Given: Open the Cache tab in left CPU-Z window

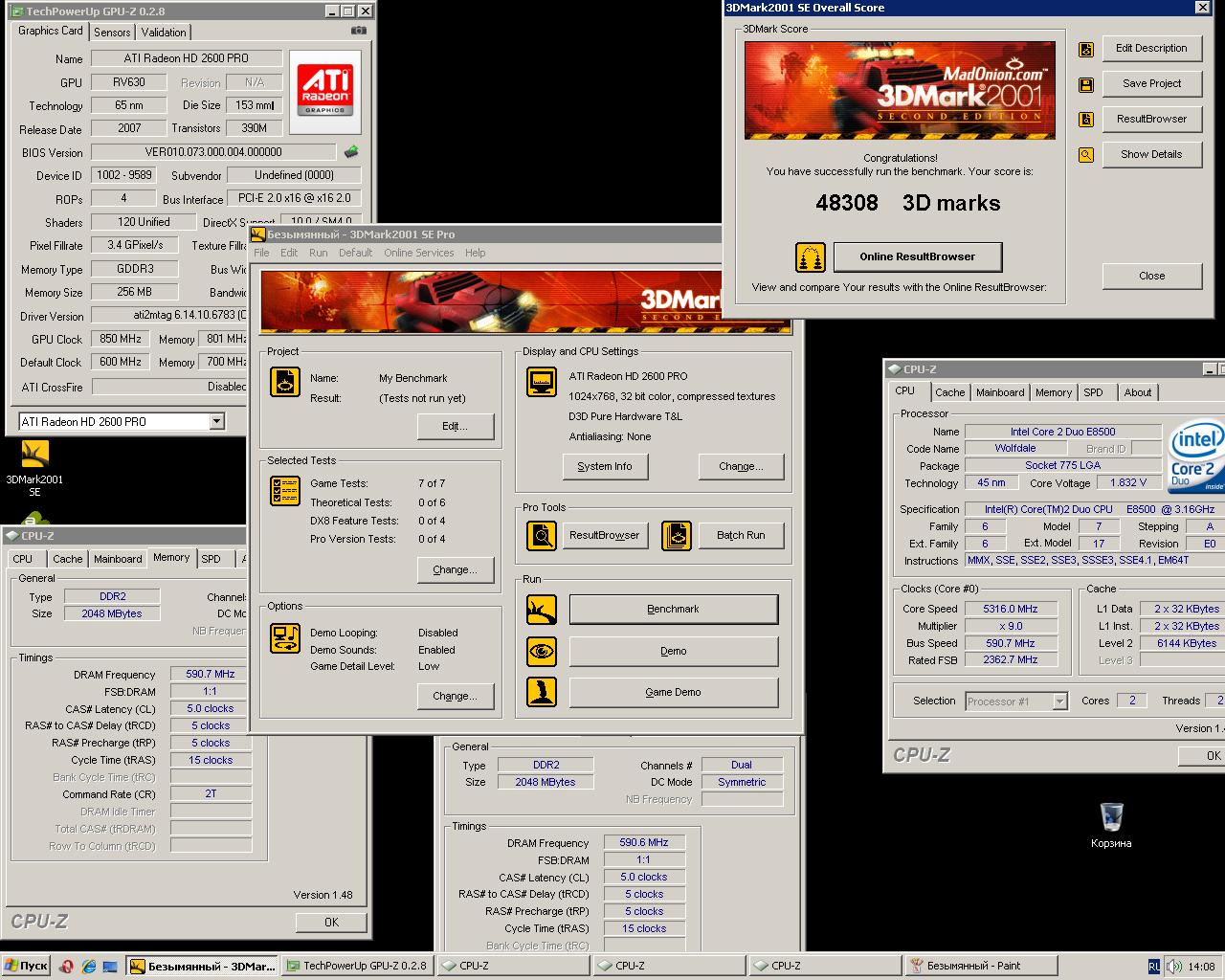Looking at the screenshot, I should pyautogui.click(x=68, y=560).
